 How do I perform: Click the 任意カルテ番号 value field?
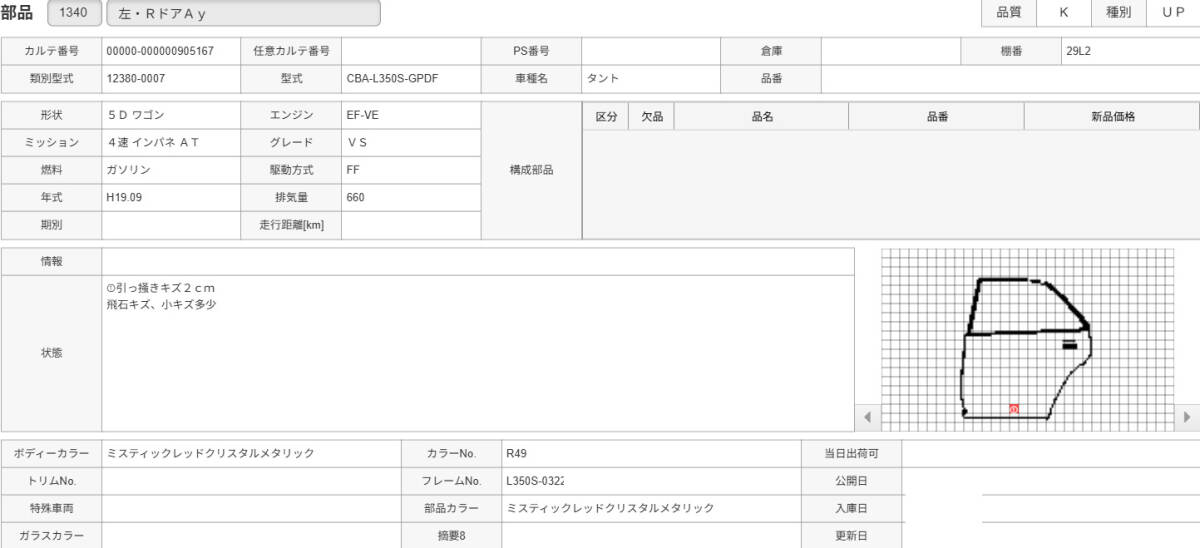click(x=411, y=51)
